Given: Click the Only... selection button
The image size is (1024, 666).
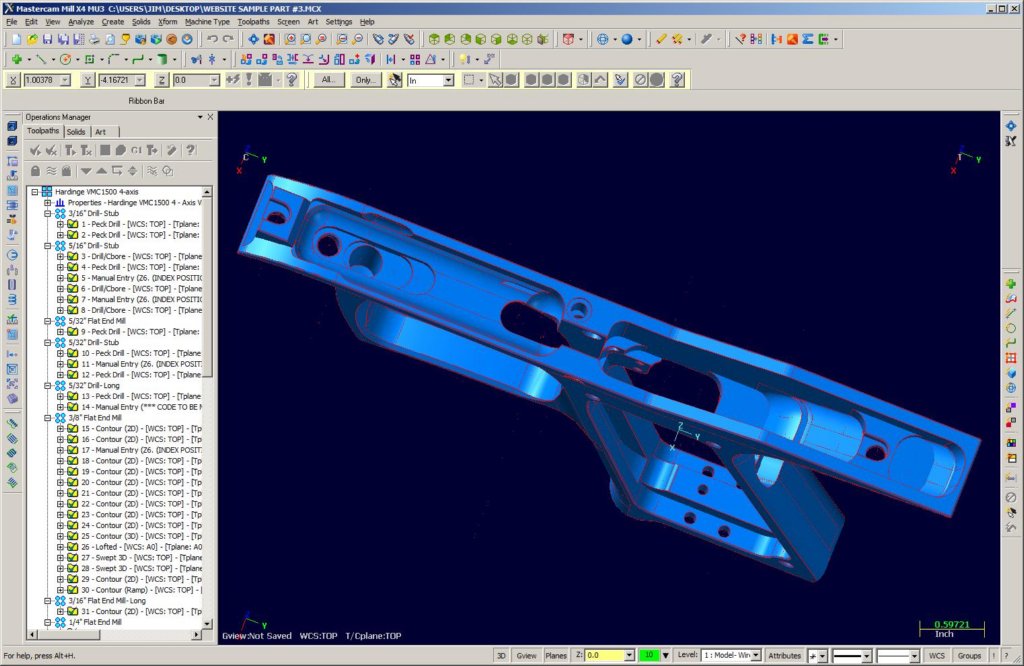Looking at the screenshot, I should point(364,80).
